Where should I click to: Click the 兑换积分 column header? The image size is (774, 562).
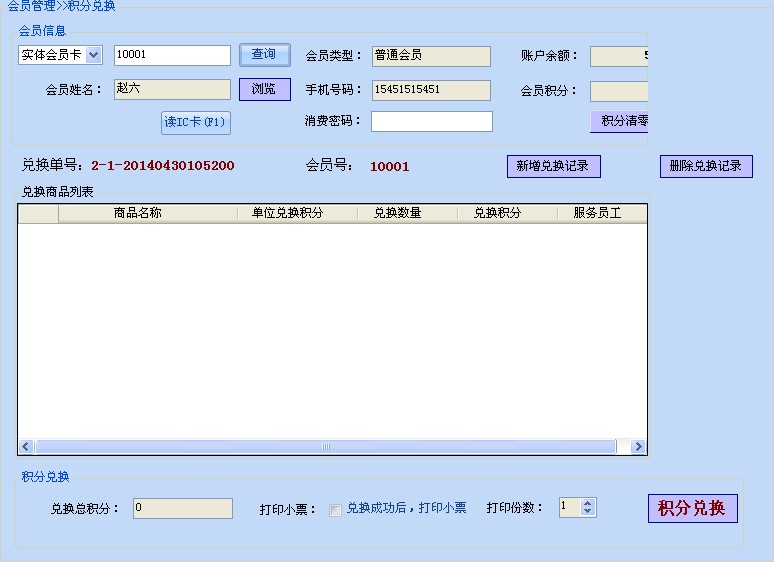pos(507,213)
